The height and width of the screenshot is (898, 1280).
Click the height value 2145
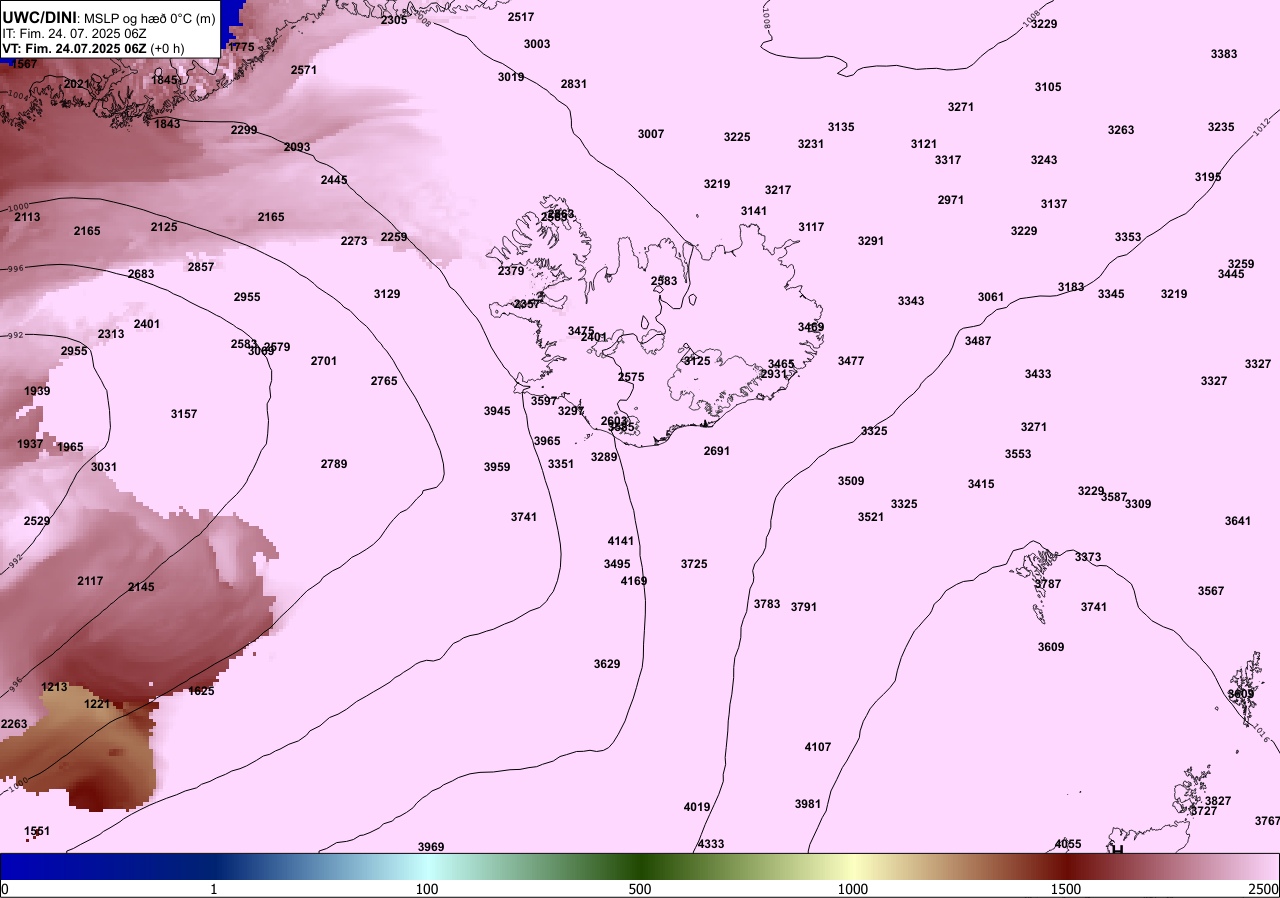click(141, 587)
